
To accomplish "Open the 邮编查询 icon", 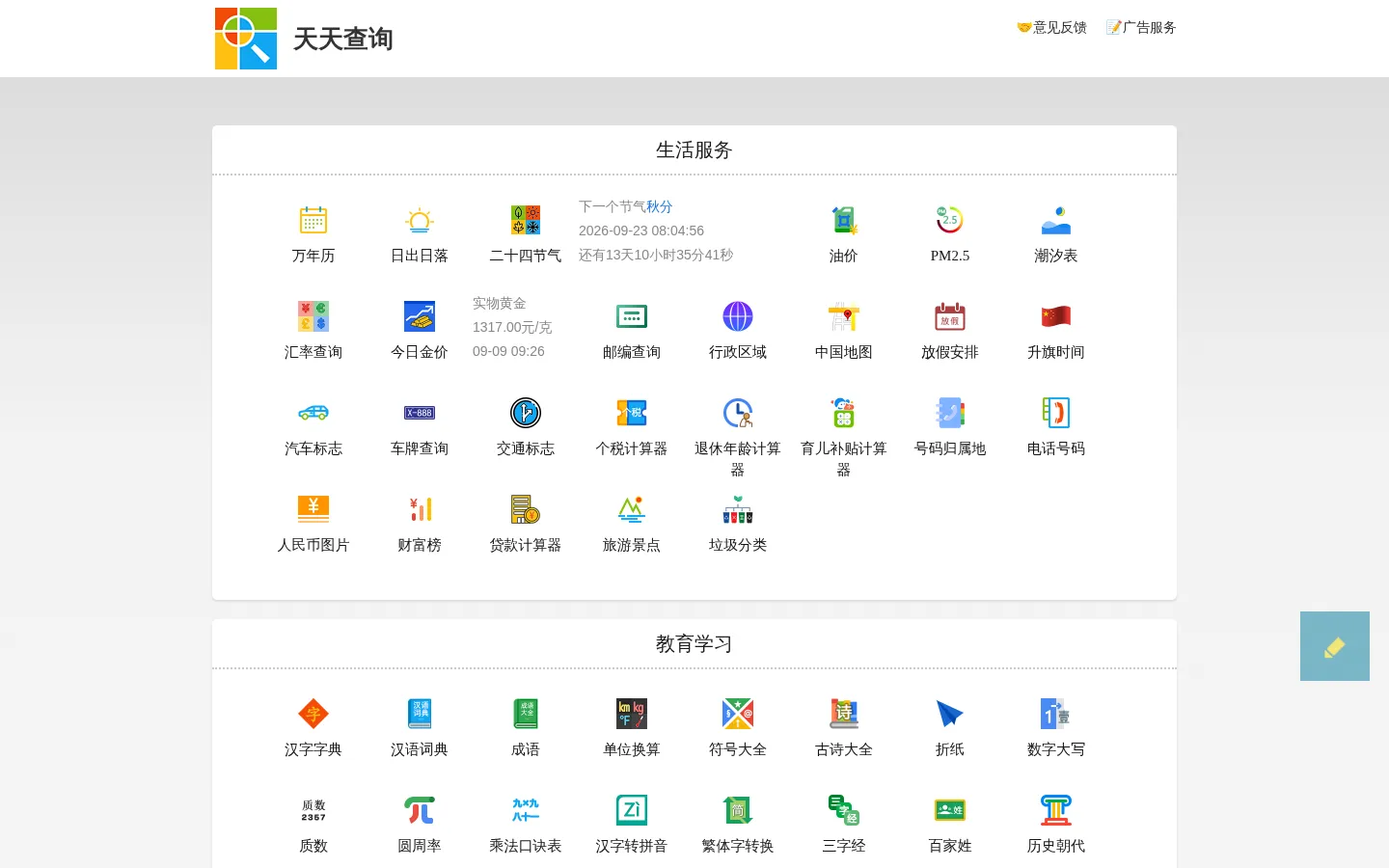I will [632, 316].
